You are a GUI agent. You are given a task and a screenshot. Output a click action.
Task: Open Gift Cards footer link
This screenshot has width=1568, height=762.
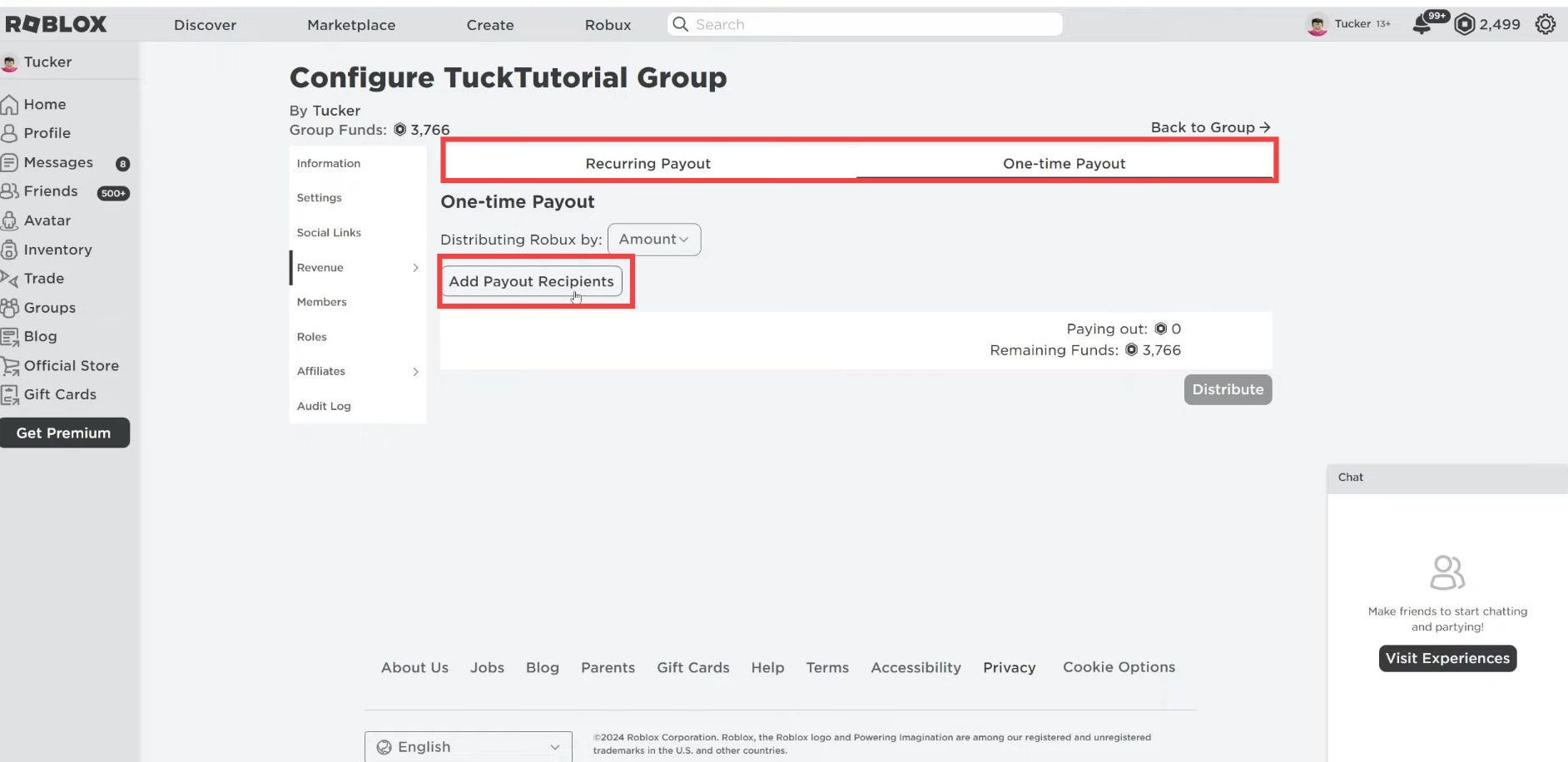[x=693, y=667]
